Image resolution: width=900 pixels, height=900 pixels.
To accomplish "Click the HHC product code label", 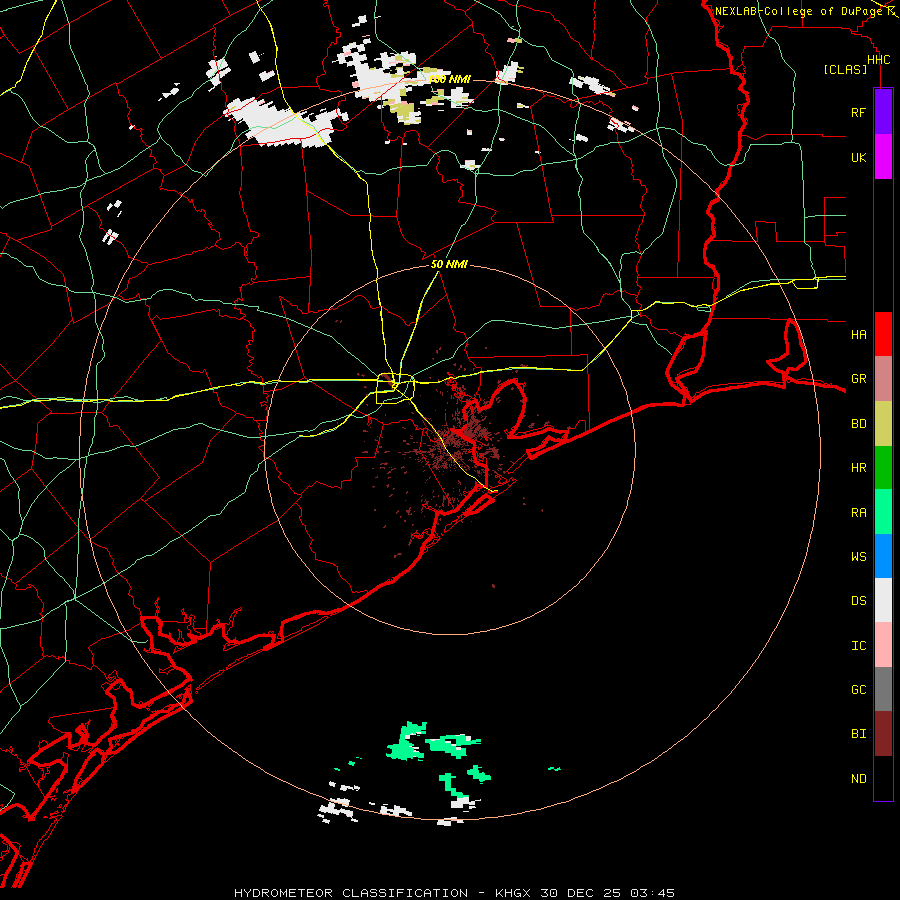I will point(878,60).
